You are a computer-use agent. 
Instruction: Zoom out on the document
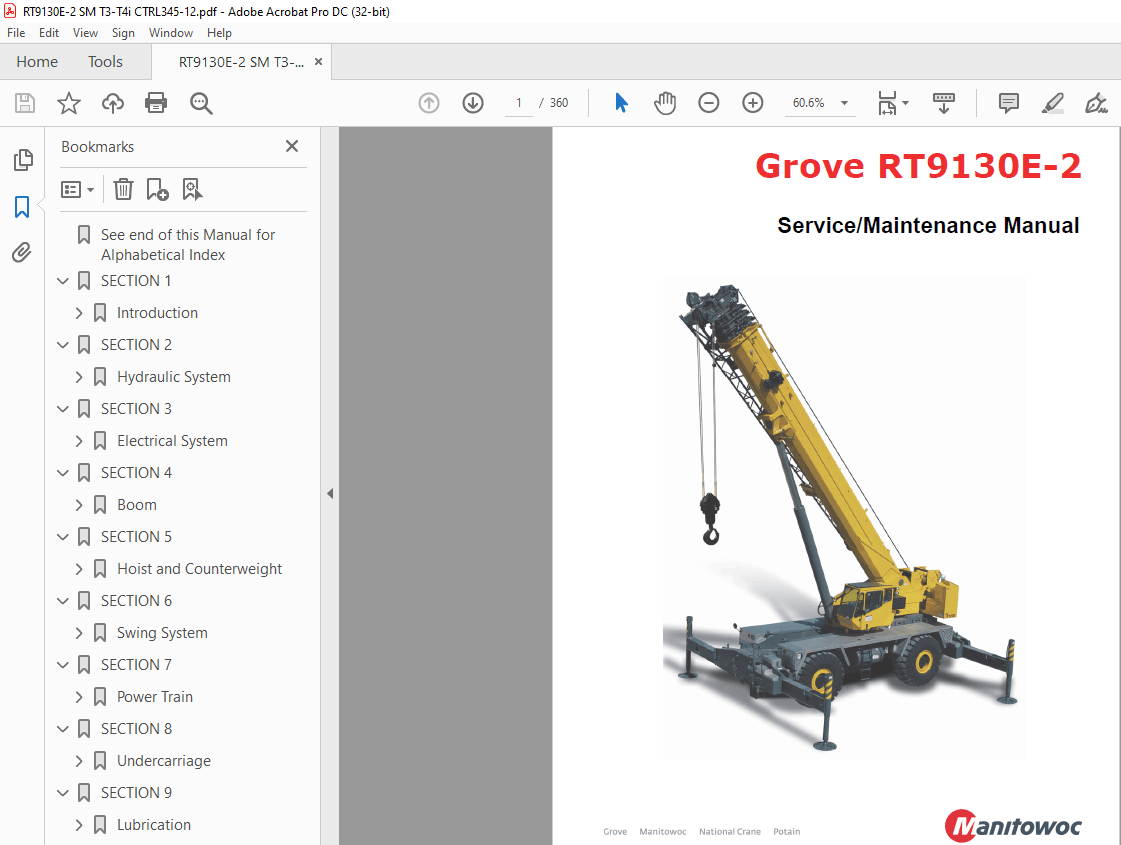(709, 103)
